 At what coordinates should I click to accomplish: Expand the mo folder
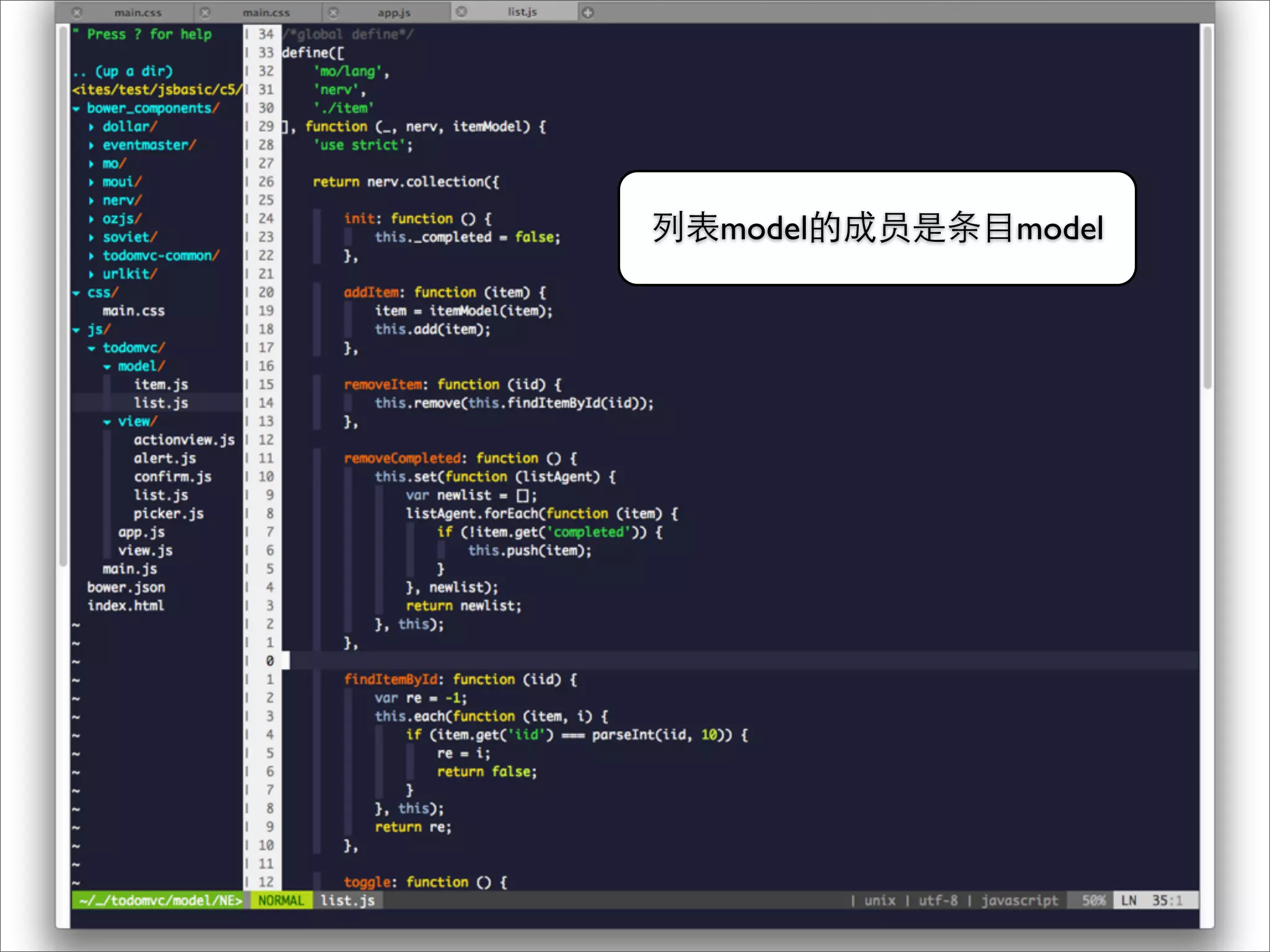(x=92, y=164)
